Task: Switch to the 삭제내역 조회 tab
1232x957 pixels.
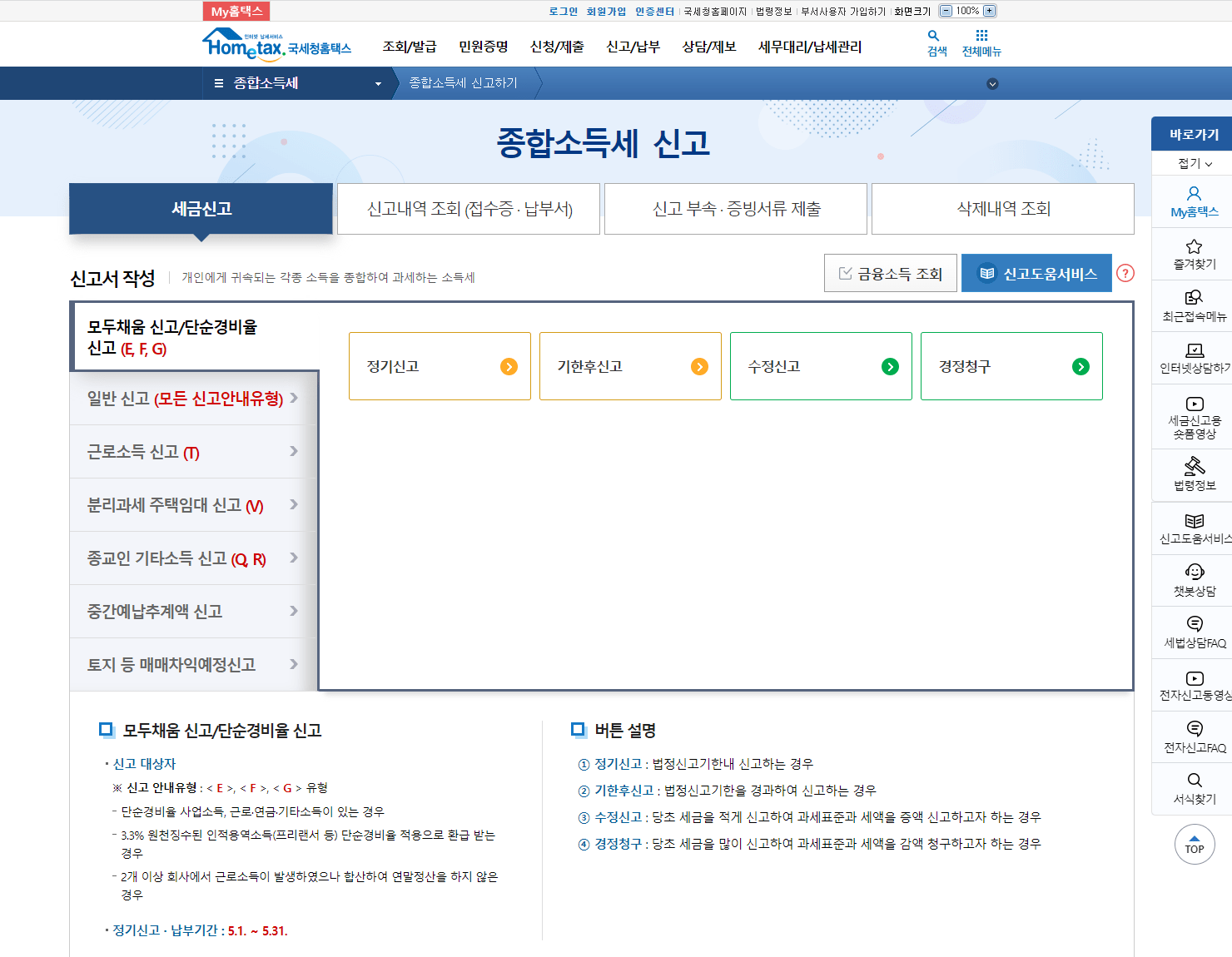Action: (1001, 209)
